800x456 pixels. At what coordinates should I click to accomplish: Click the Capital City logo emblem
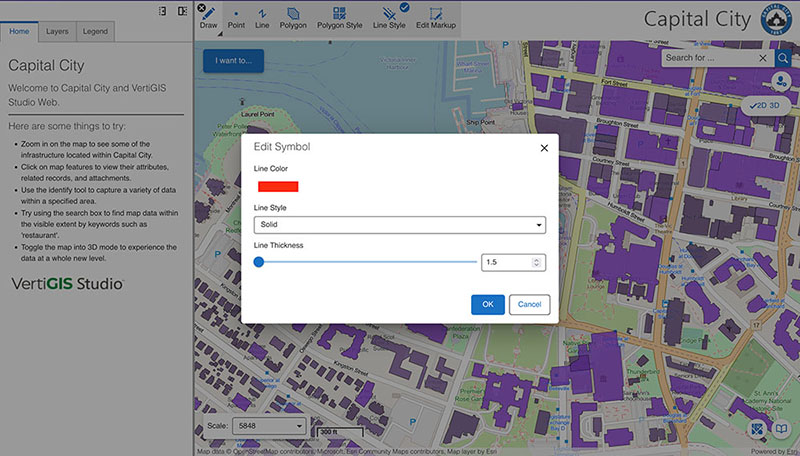(776, 19)
